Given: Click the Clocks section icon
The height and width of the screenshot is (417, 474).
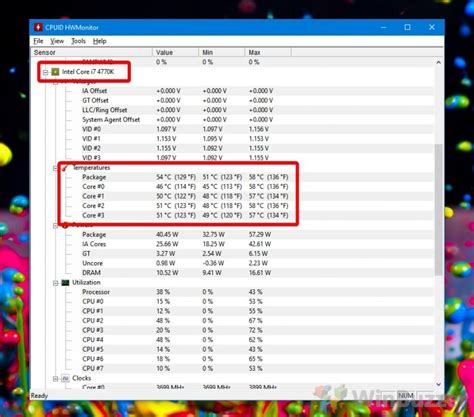Looking at the screenshot, I should (65, 378).
